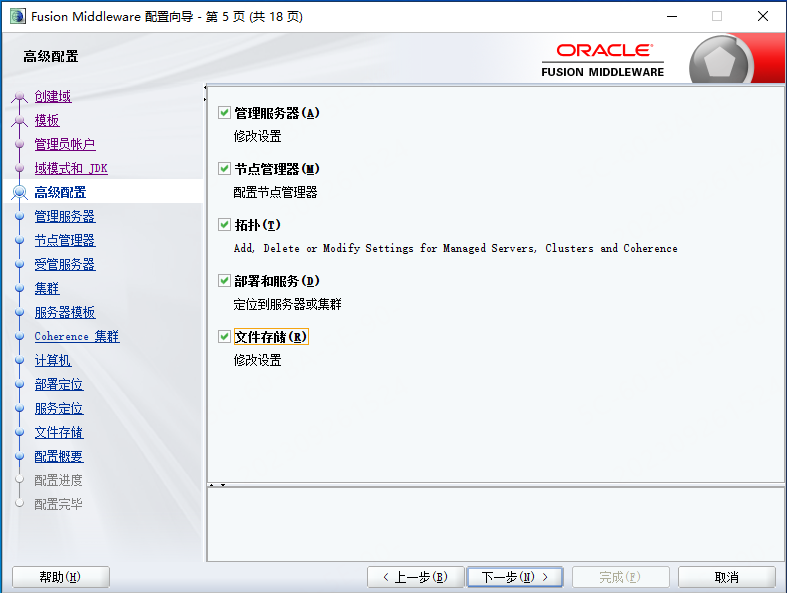Screen dimensions: 787x593
Task: Click the 配置节点管理器 description text
Action: 276,192
